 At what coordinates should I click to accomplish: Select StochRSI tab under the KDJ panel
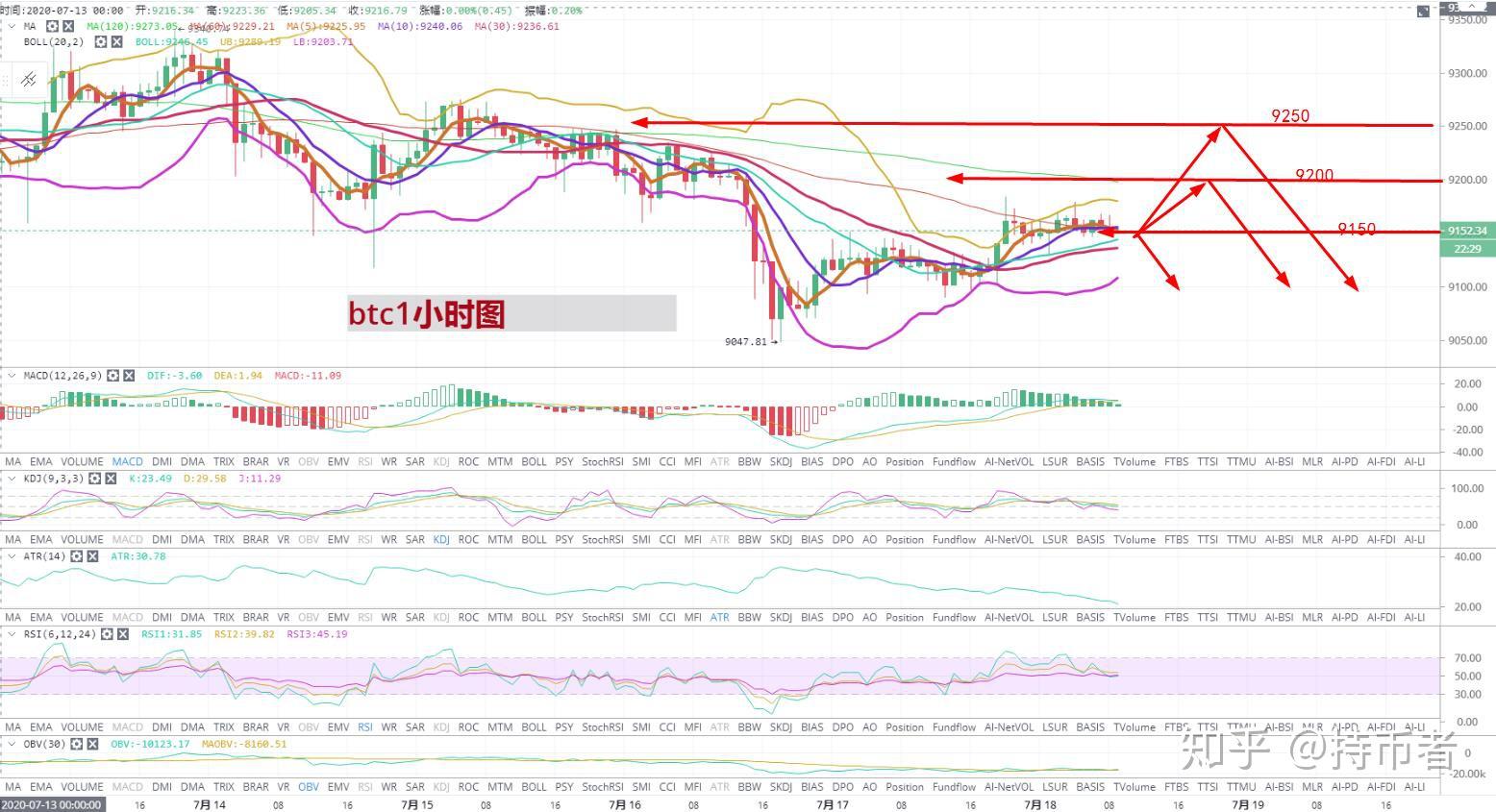[603, 540]
